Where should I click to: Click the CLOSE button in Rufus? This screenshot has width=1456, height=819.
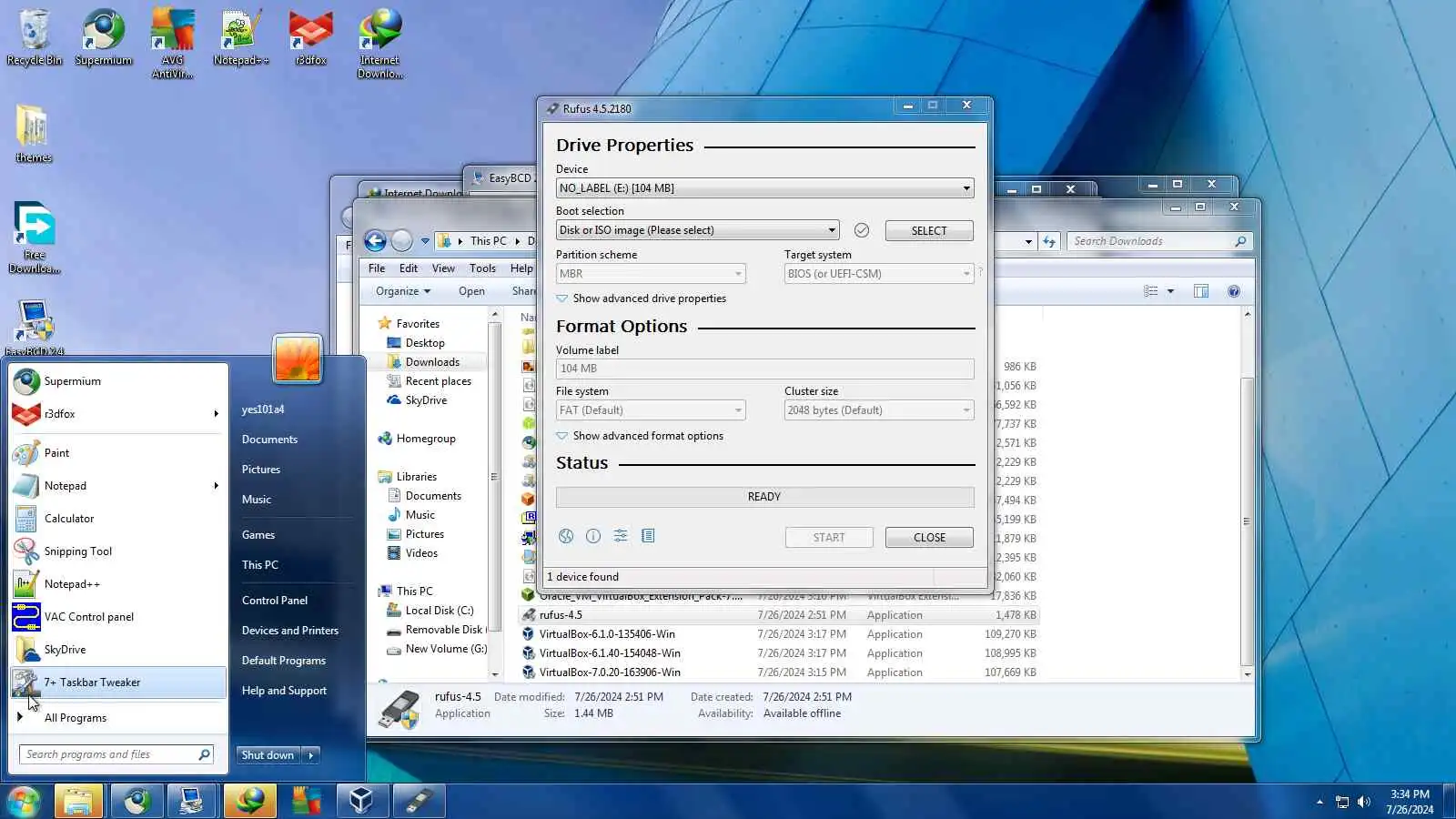[x=929, y=538]
